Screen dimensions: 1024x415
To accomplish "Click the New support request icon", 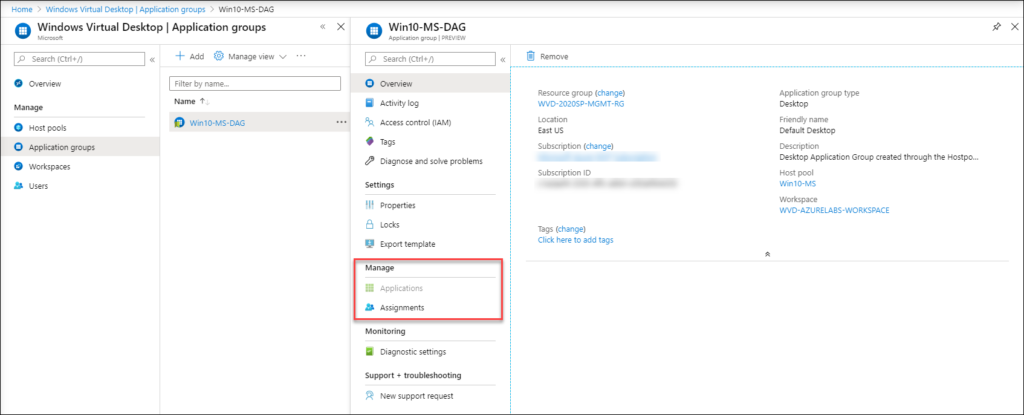I will (x=370, y=395).
